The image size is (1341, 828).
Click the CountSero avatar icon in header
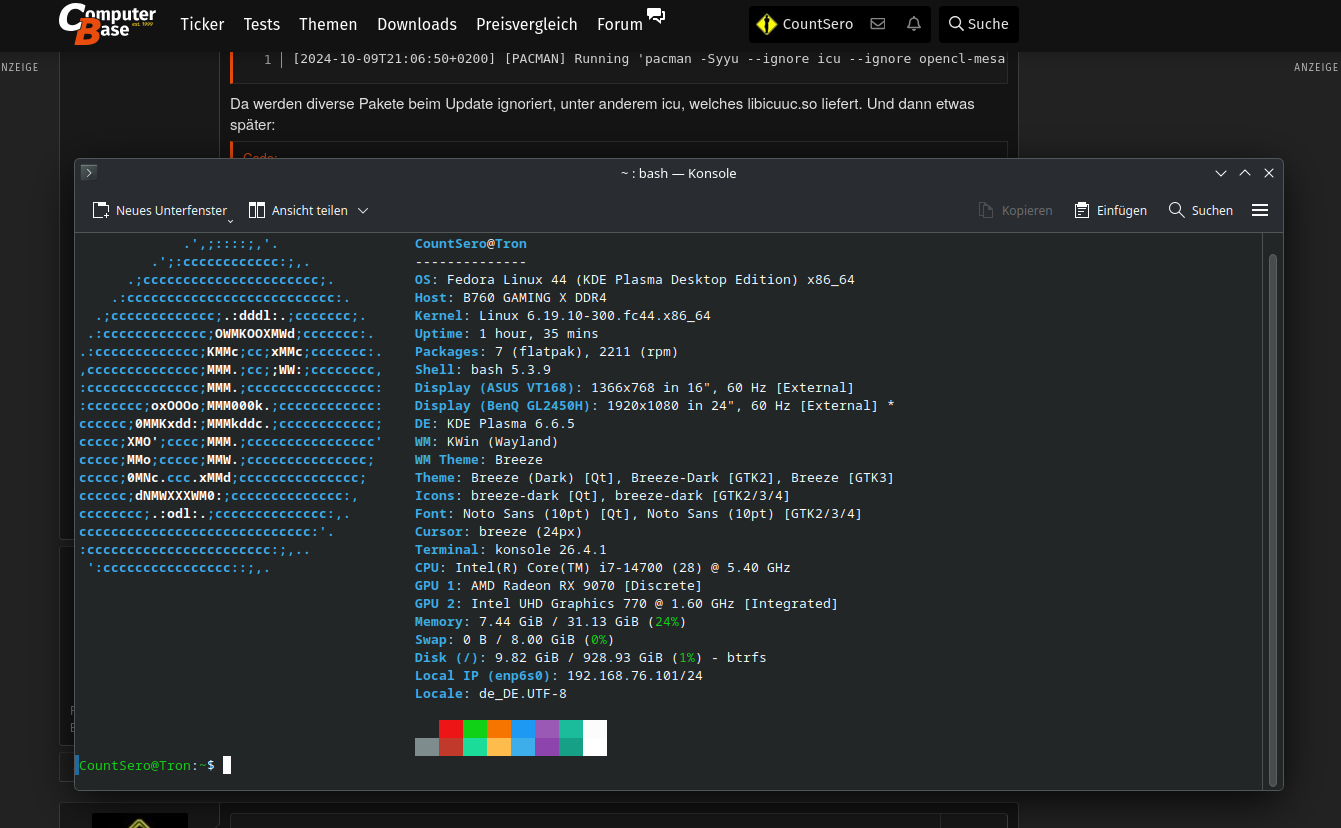[x=767, y=24]
